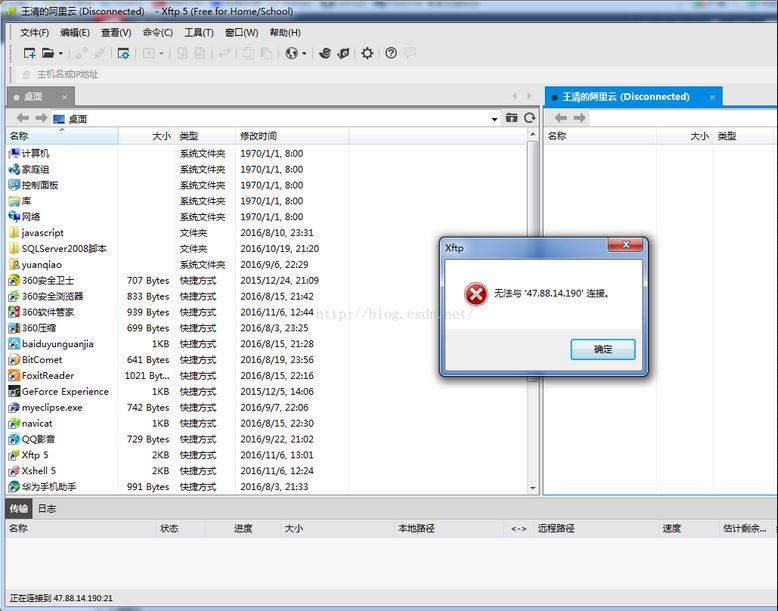The height and width of the screenshot is (611, 778).
Task: Close the 桌面 local tab
Action: pyautogui.click(x=65, y=97)
